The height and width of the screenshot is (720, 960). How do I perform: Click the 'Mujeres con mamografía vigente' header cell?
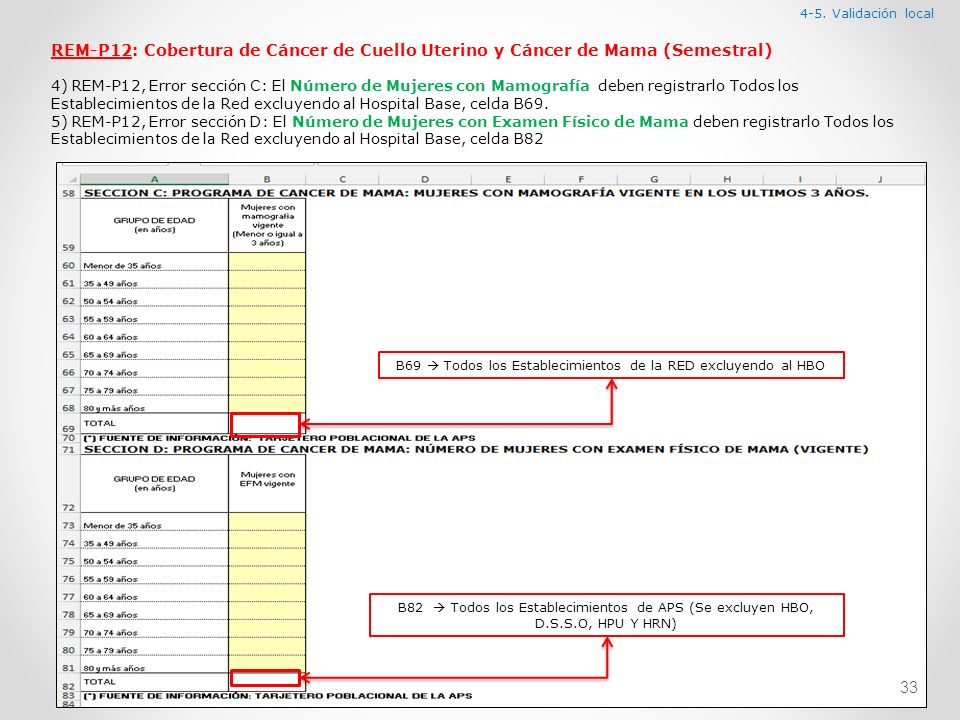(268, 225)
